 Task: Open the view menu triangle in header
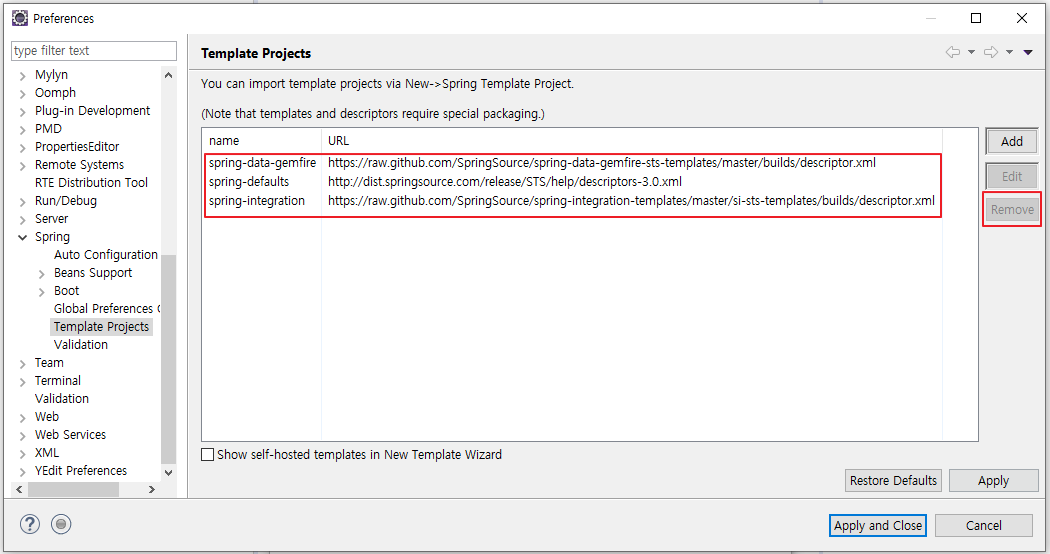click(x=1028, y=52)
